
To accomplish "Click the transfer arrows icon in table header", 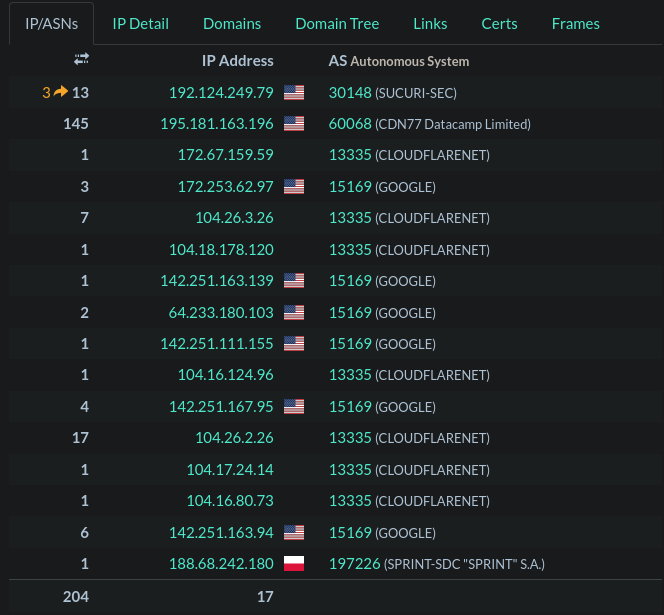I will tap(81, 60).
